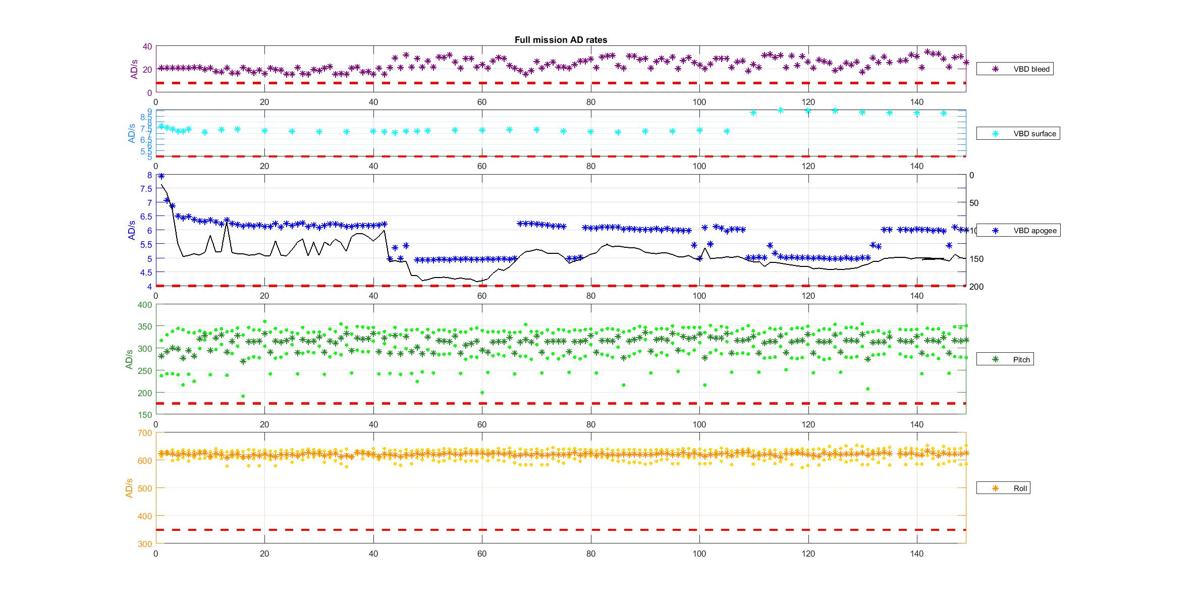The image size is (1200, 611).
Task: Click x-axis tick 120 under VBD apogee plot
Action: [x=808, y=295]
